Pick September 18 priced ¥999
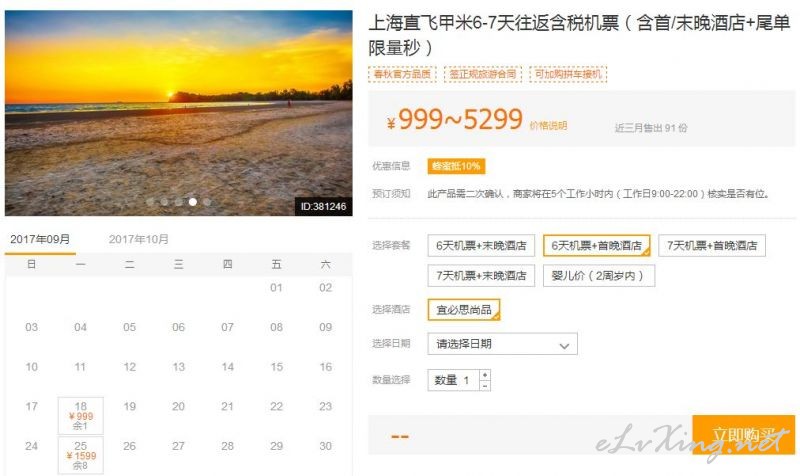Viewport: 800px width, 476px height. (x=81, y=416)
